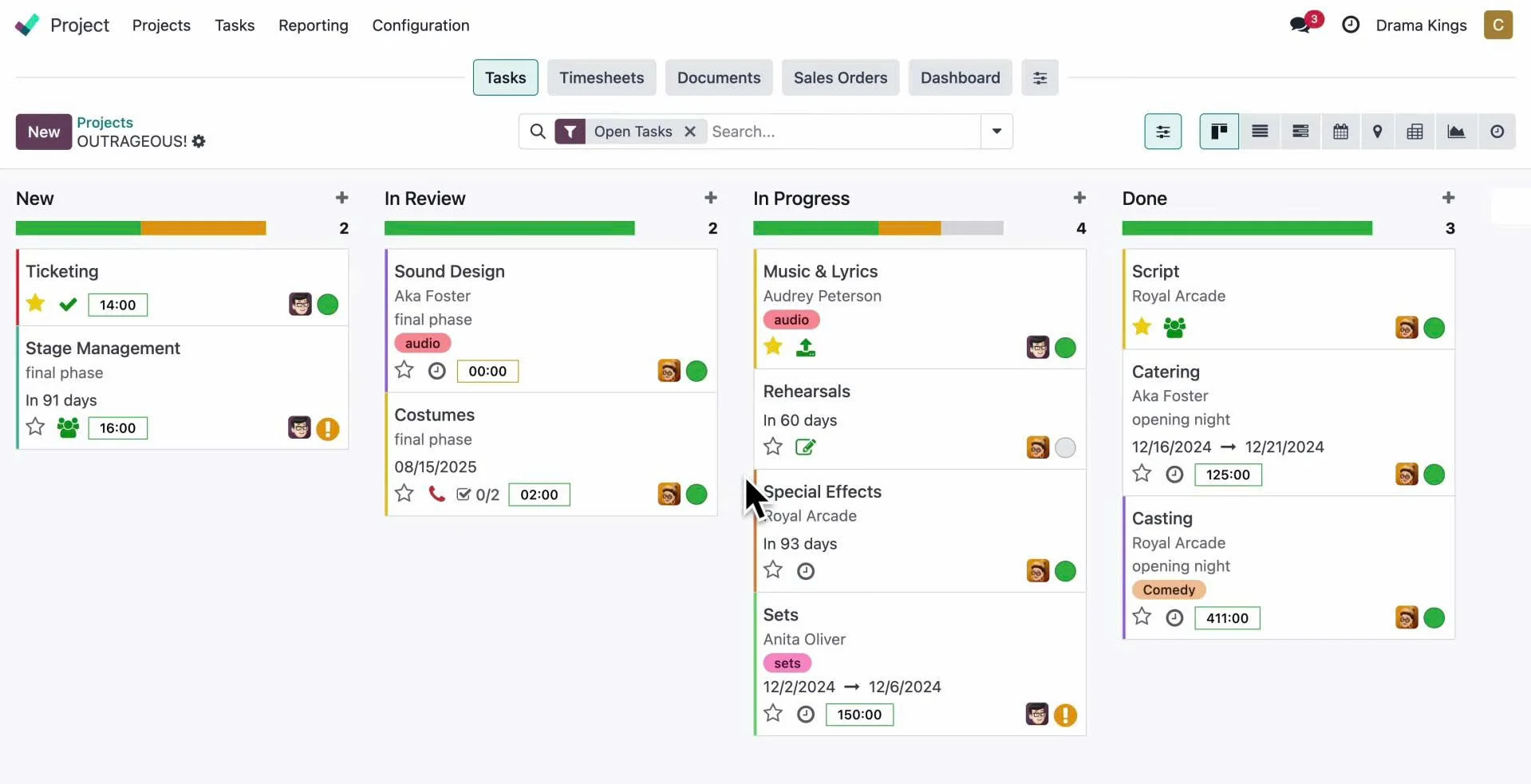Viewport: 1531px width, 784px height.
Task: Toggle priority star on Rehearsals
Action: coord(772,447)
